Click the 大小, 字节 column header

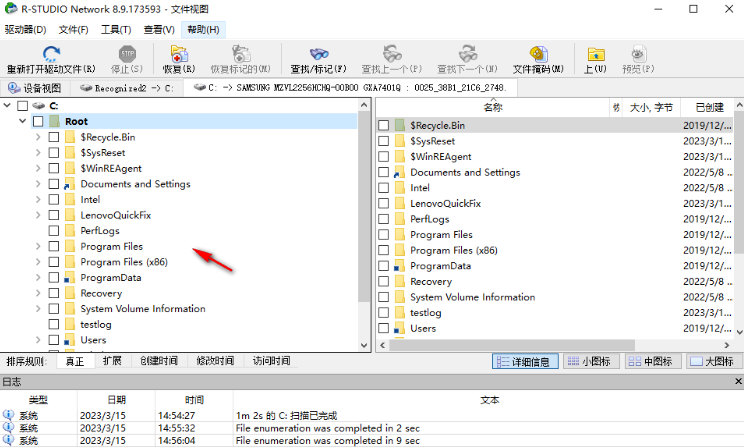click(651, 108)
